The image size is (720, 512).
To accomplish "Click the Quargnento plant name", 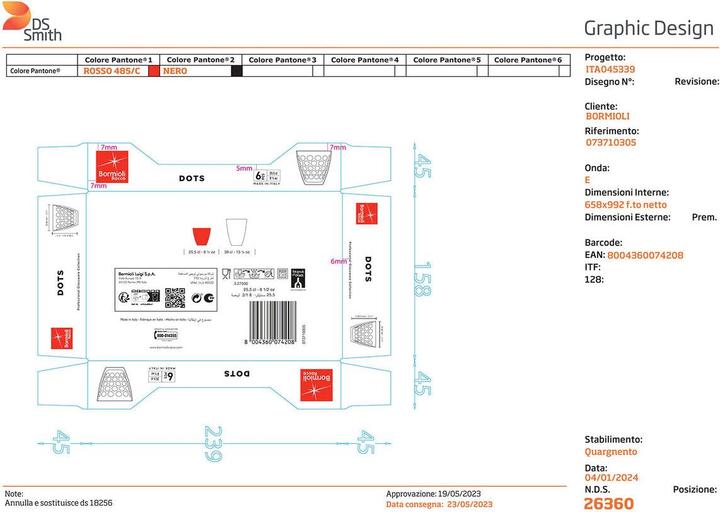I will coord(611,452).
